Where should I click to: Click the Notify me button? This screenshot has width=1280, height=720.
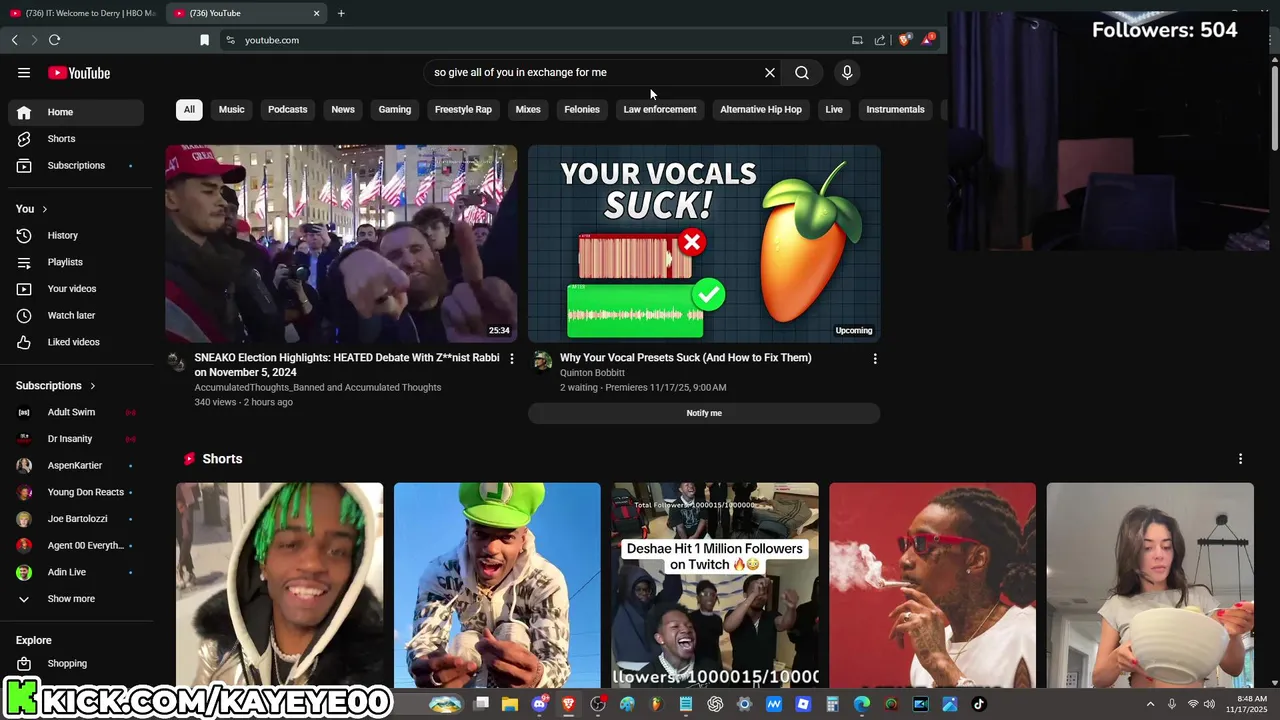click(x=704, y=413)
